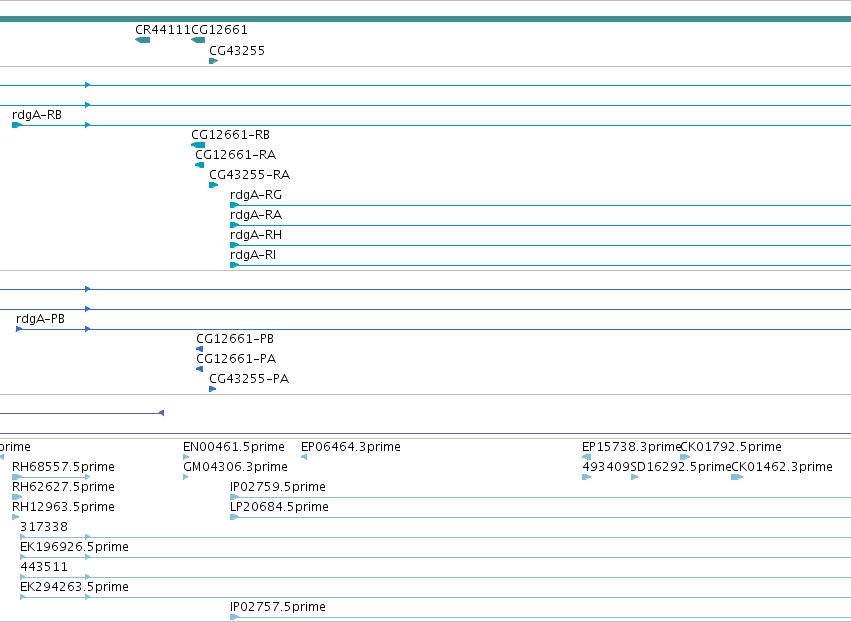Select EST RH62627.5prime
The height and width of the screenshot is (622, 851).
[x=63, y=487]
